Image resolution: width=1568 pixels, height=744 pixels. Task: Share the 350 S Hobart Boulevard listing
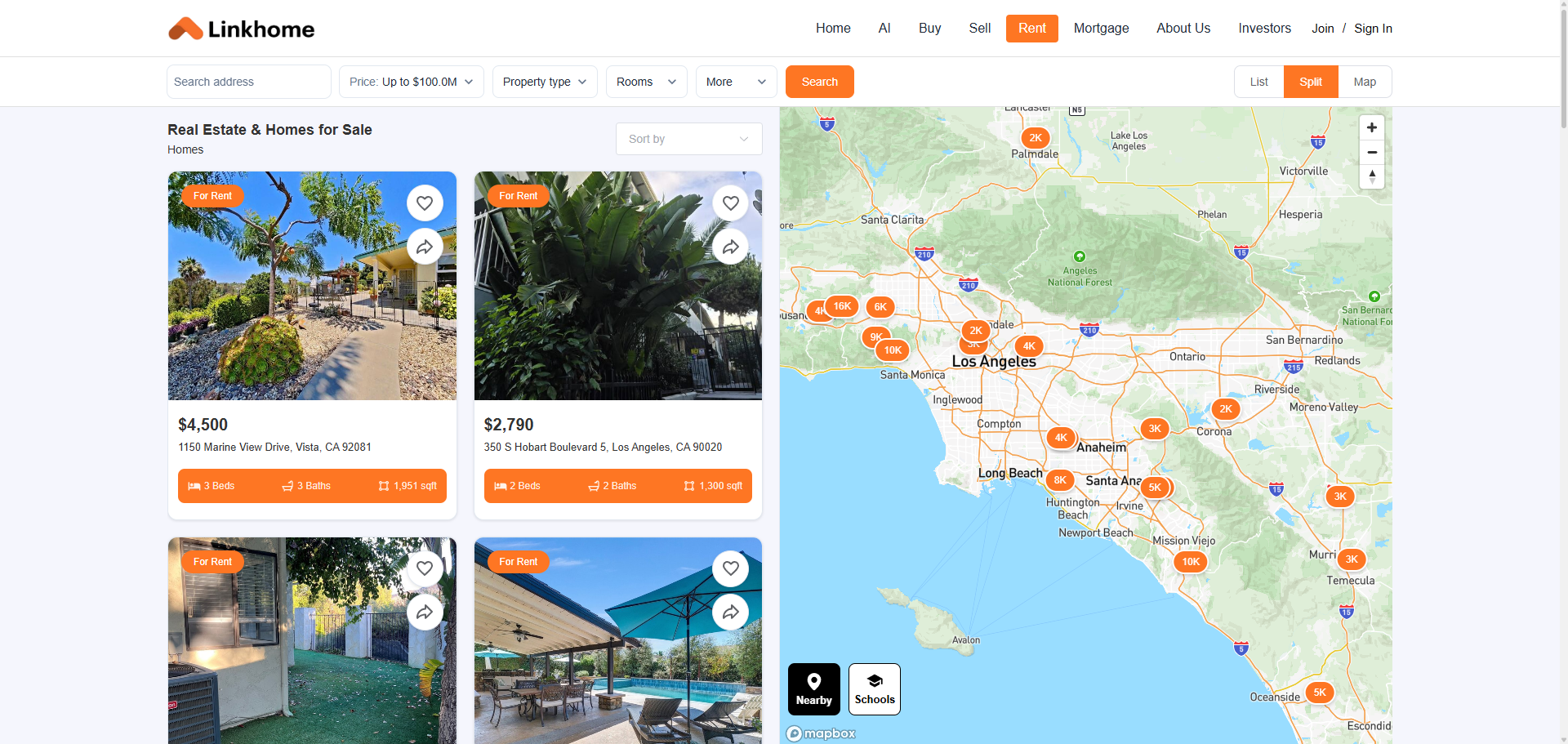click(x=731, y=247)
